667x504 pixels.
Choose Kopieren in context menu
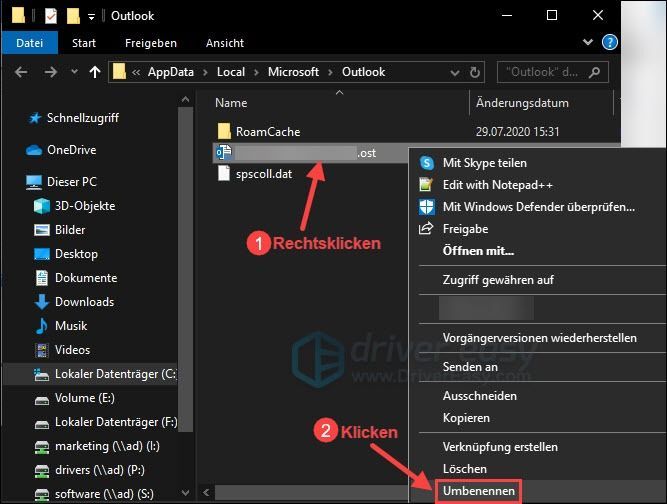pyautogui.click(x=466, y=418)
